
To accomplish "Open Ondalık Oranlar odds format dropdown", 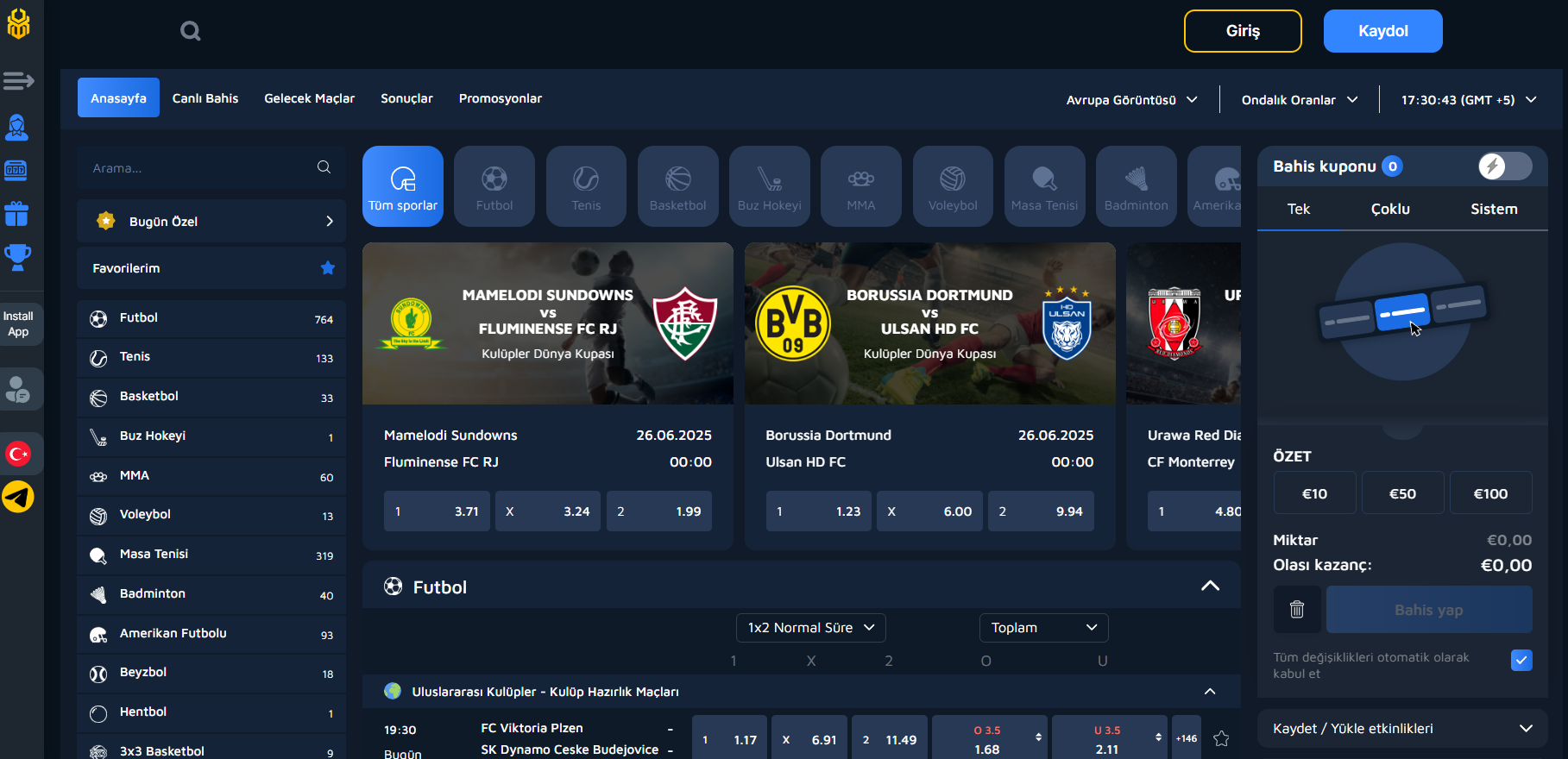I will 1300,100.
